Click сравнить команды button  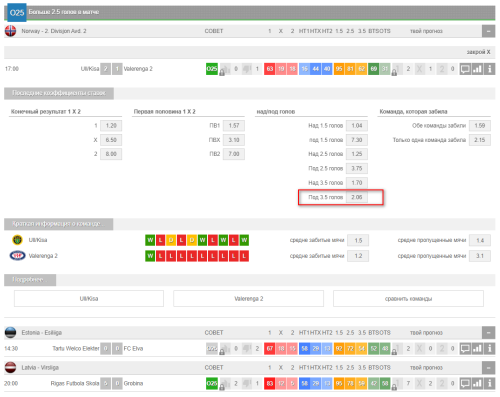(408, 299)
